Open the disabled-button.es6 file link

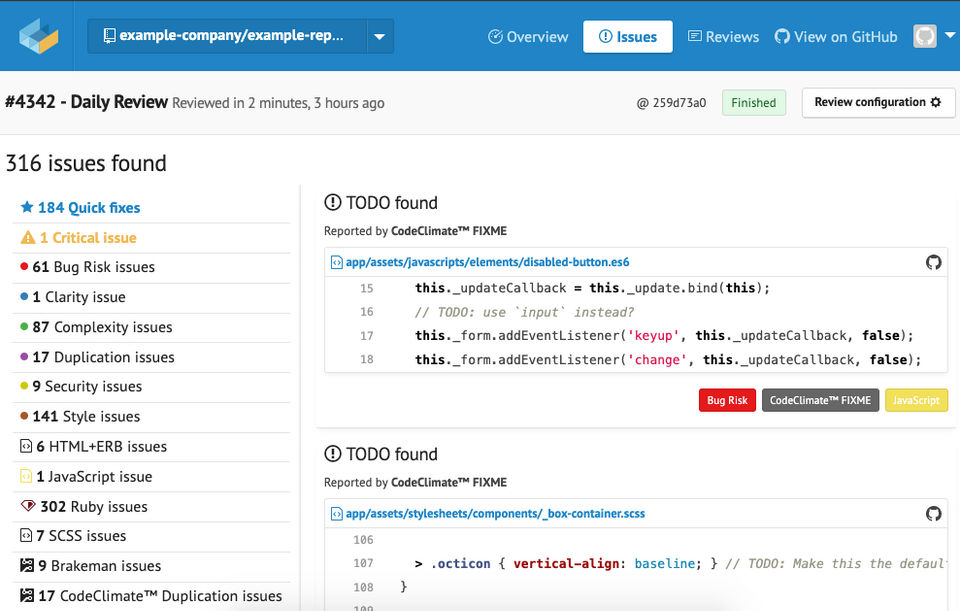(x=487, y=262)
